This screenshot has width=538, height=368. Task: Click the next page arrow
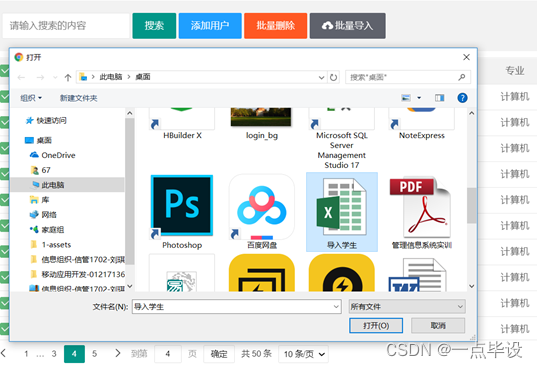pyautogui.click(x=118, y=353)
